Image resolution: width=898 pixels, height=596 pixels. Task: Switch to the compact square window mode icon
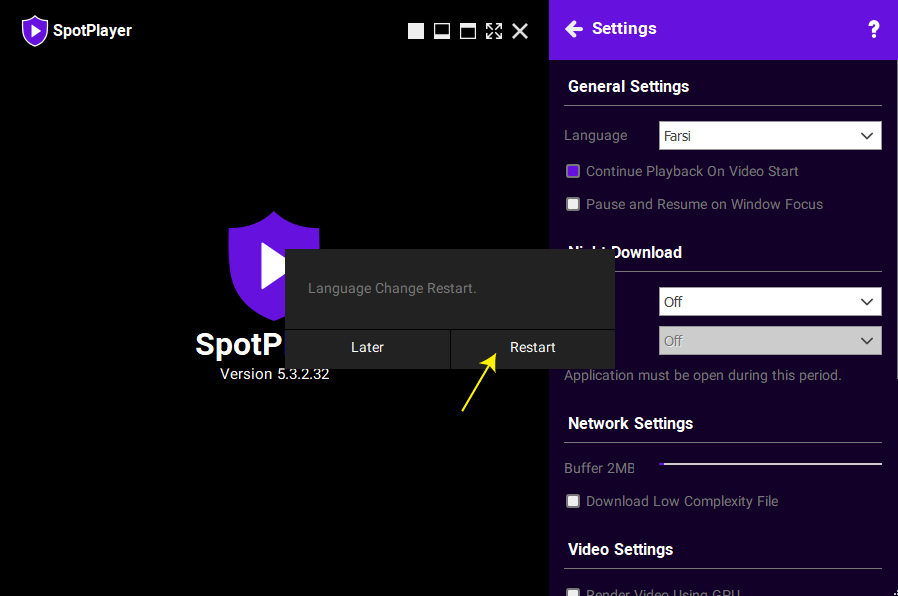416,31
